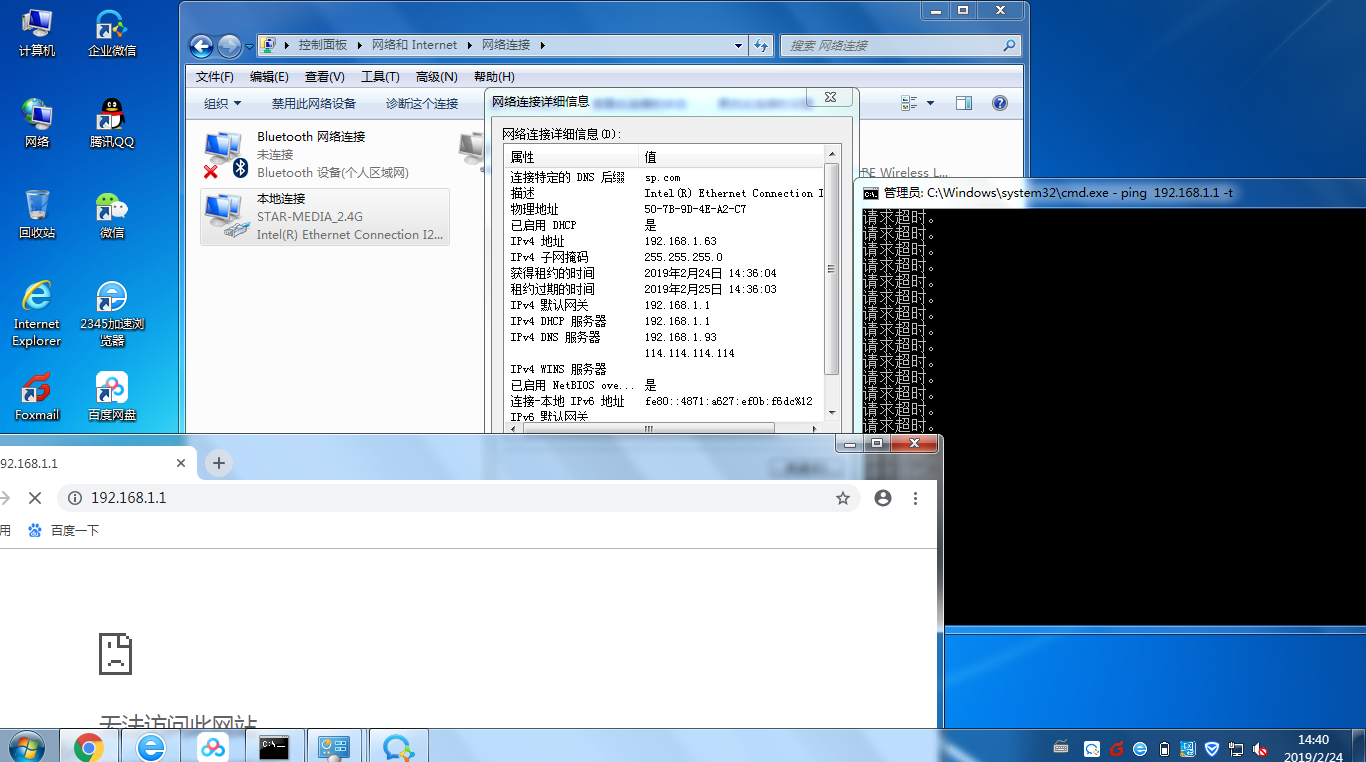Expand the address bar history dropdown

pos(739,46)
